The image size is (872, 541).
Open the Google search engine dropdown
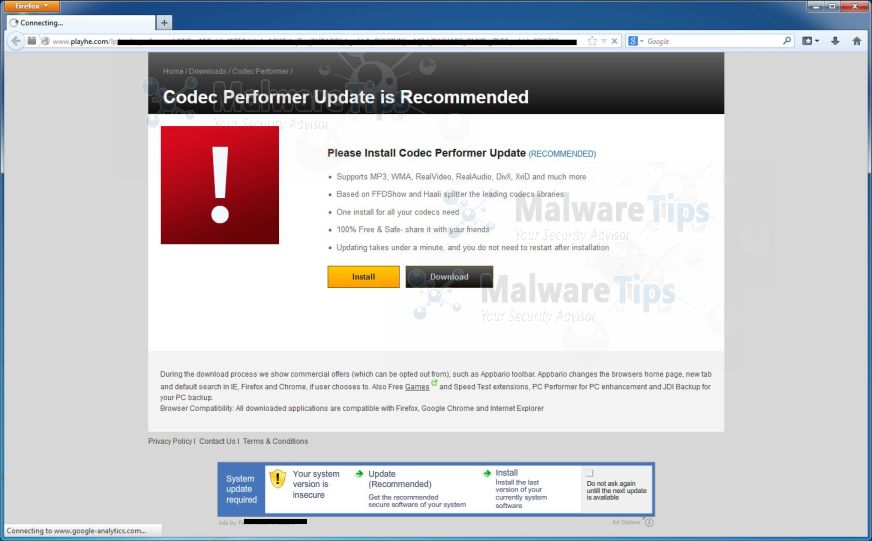636,41
